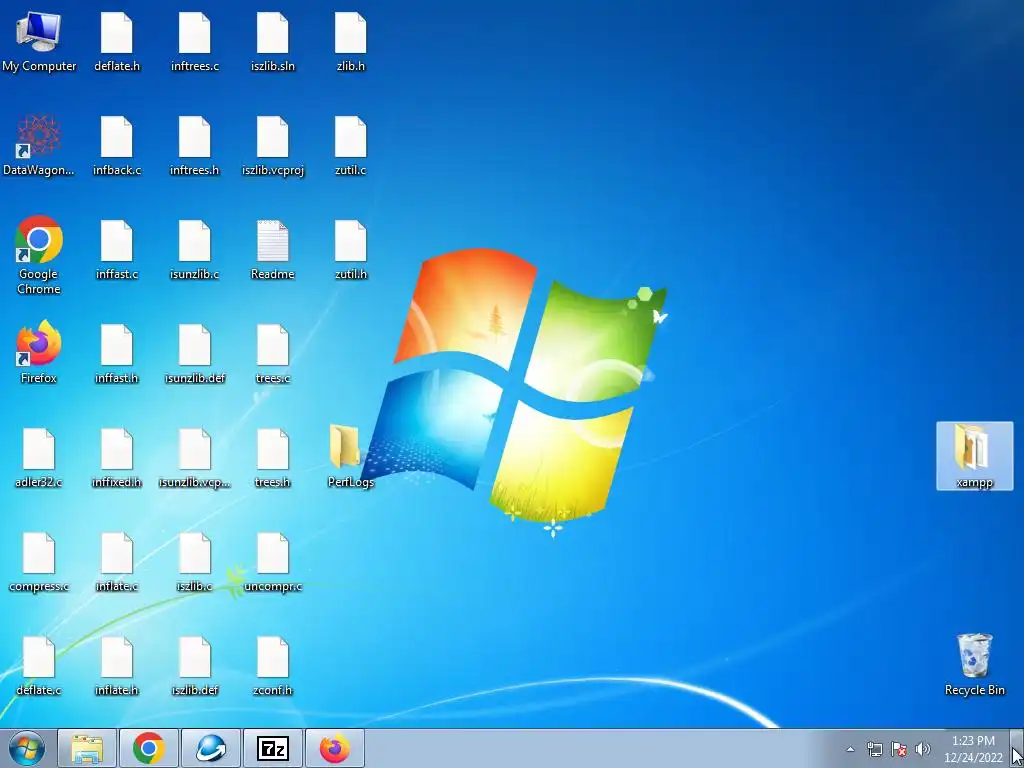Select the deflate.c file icon
Screen dimensions: 1024x768
click(x=39, y=665)
